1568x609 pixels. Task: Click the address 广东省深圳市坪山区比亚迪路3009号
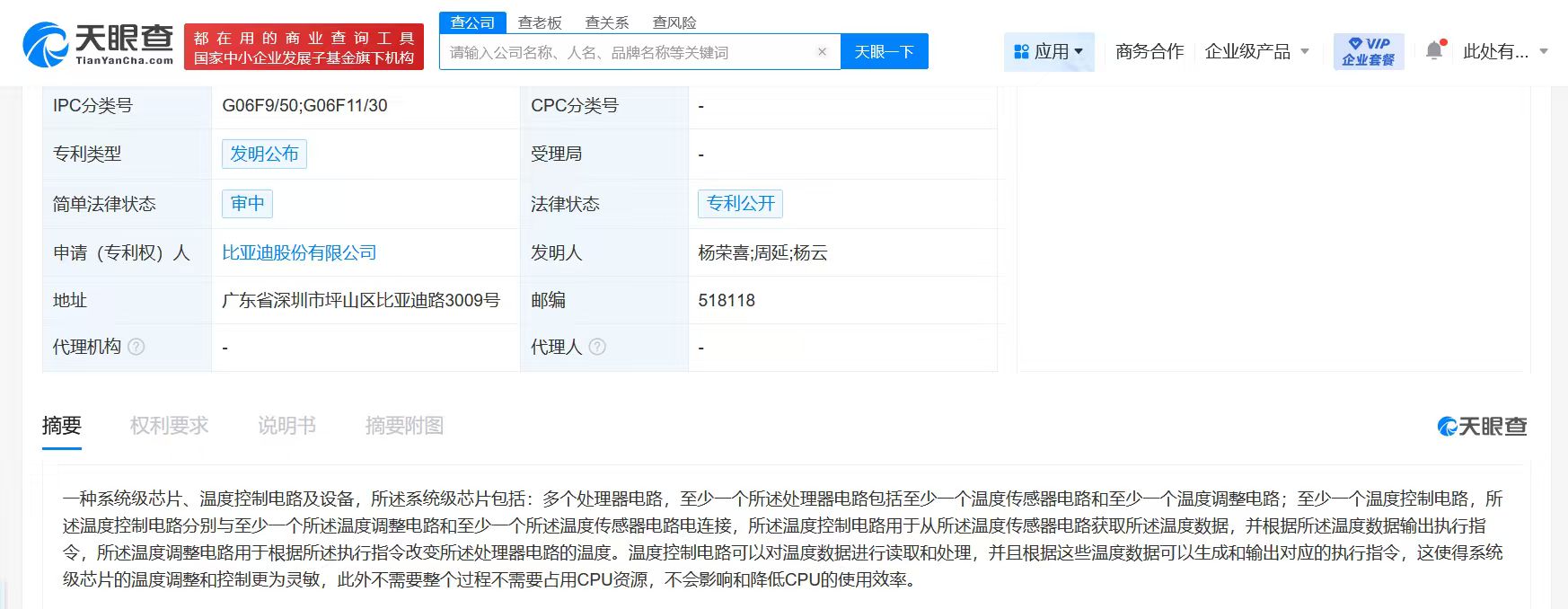tap(361, 301)
